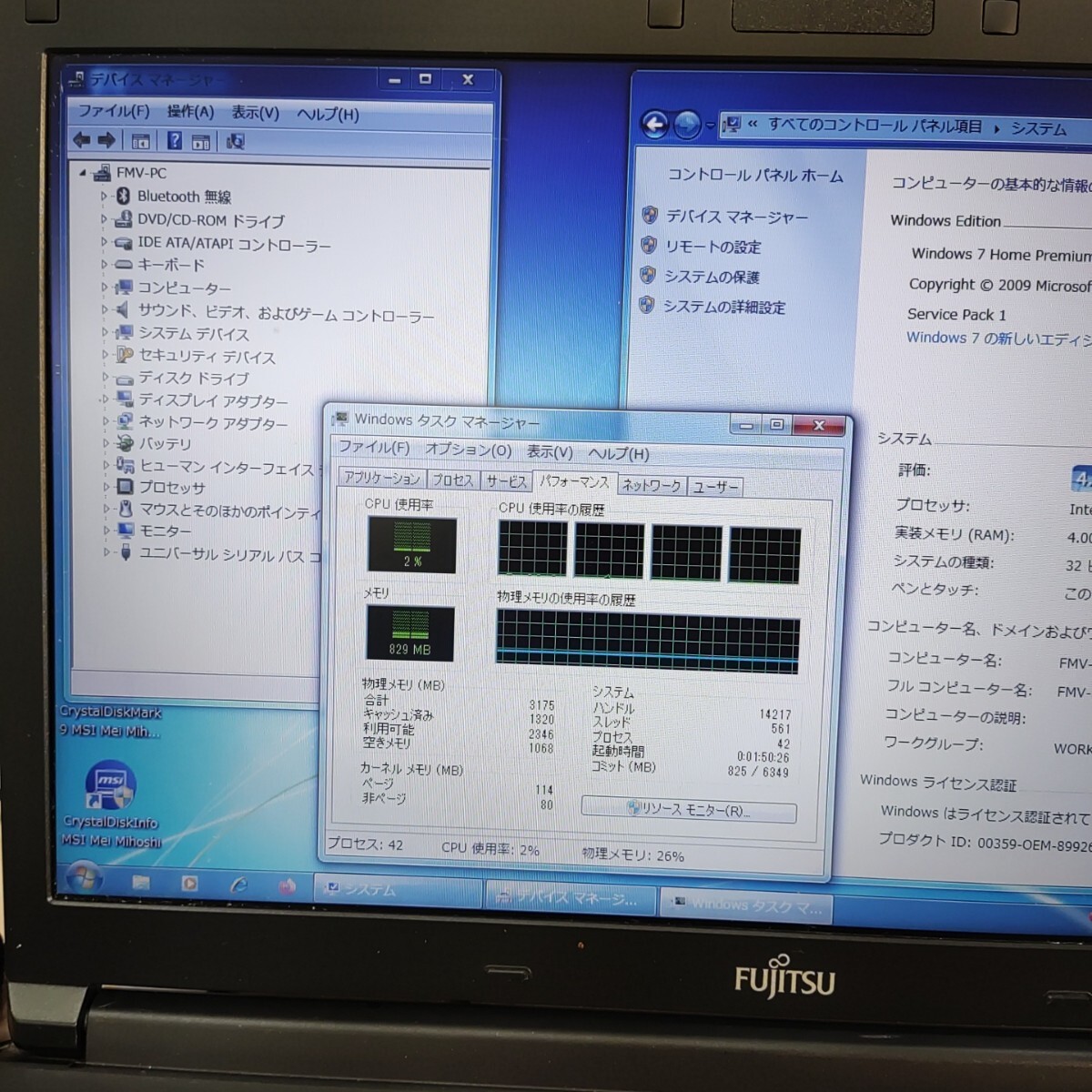Select the モニター device icon
Viewport: 1092px width, 1092px height.
pyautogui.click(x=126, y=531)
